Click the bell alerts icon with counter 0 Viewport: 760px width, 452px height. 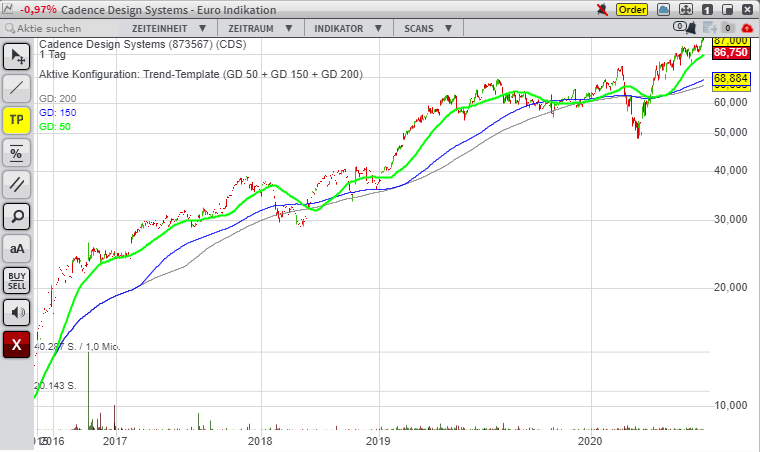[684, 27]
